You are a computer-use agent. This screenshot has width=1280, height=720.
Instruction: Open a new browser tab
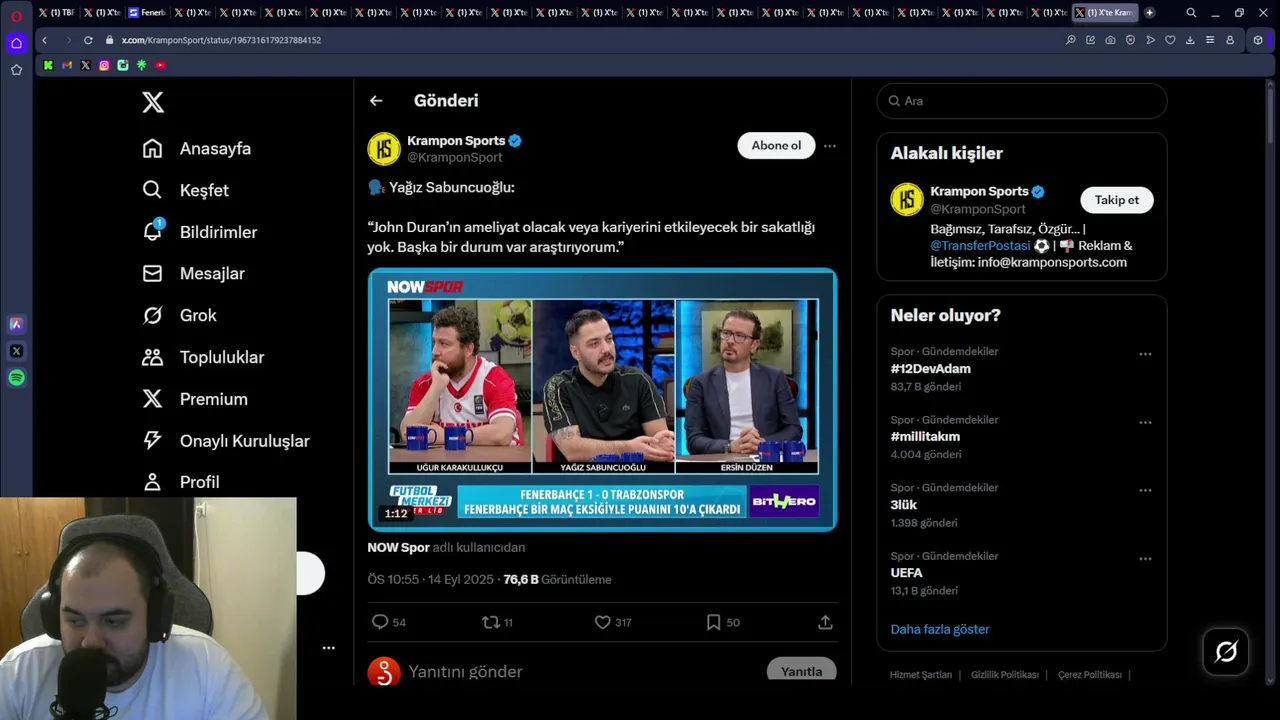point(1150,13)
